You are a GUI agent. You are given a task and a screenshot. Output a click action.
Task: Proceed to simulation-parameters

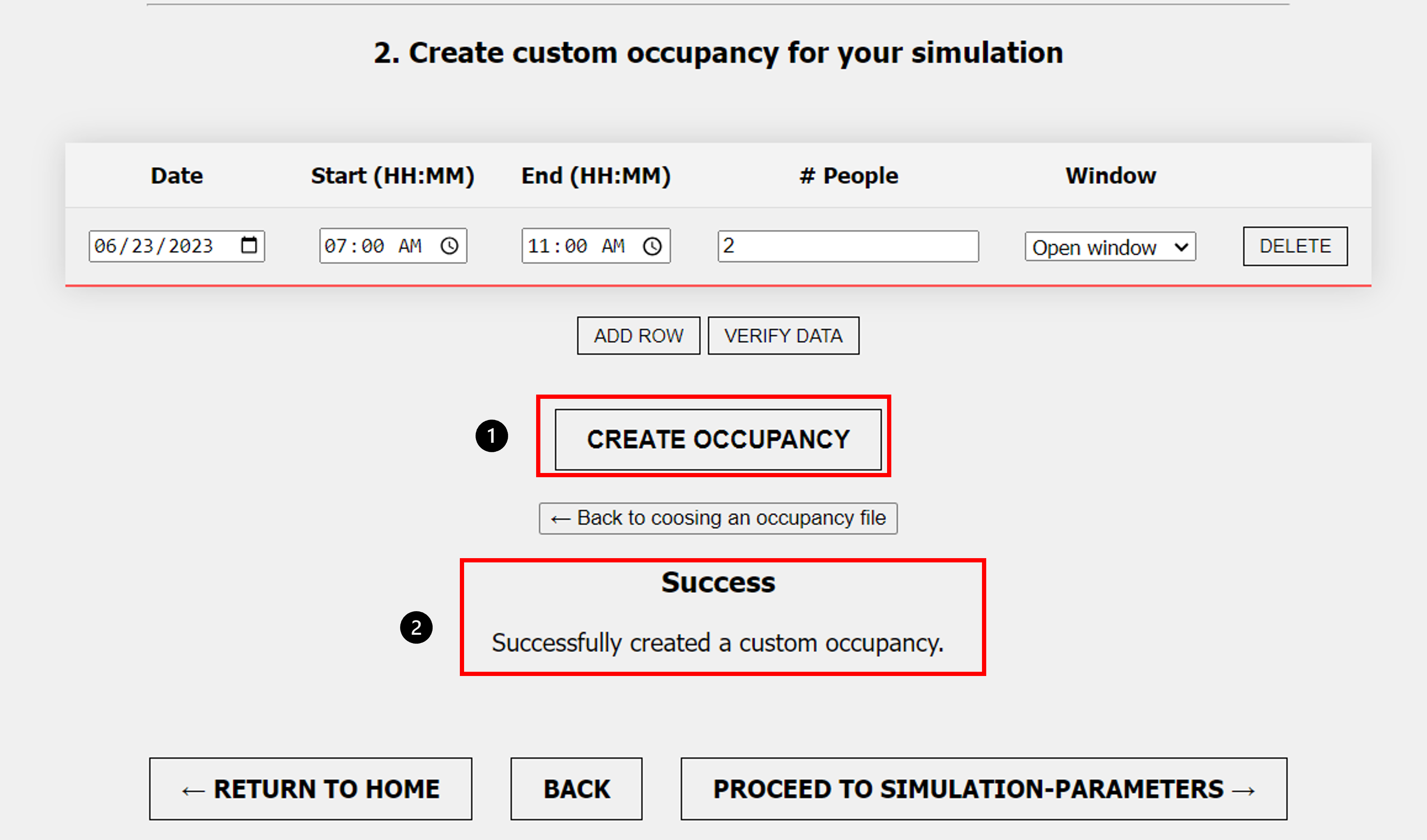tap(984, 788)
